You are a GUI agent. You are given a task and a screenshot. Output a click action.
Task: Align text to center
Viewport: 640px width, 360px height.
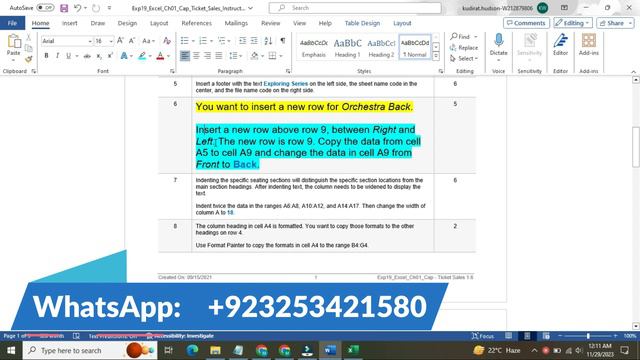196,56
